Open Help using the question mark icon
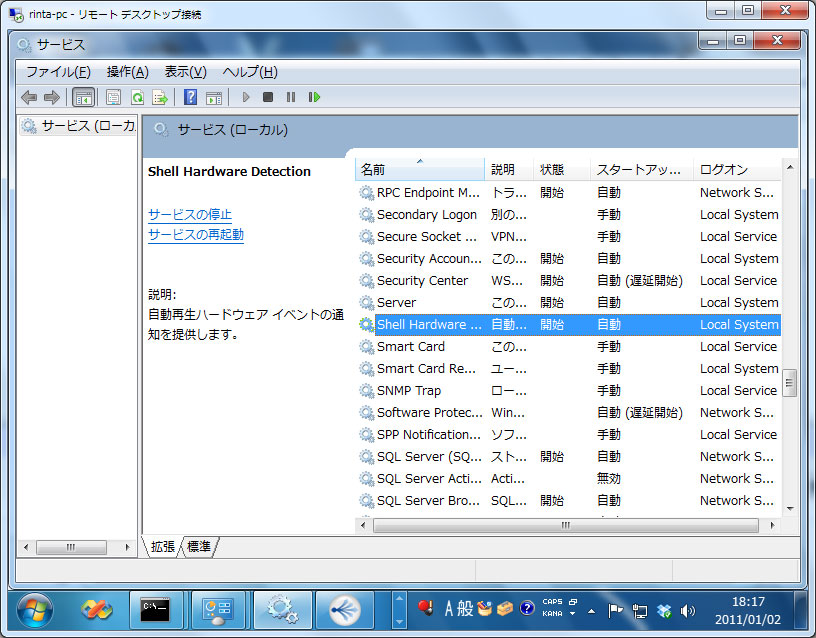This screenshot has height=638, width=816. click(x=191, y=97)
